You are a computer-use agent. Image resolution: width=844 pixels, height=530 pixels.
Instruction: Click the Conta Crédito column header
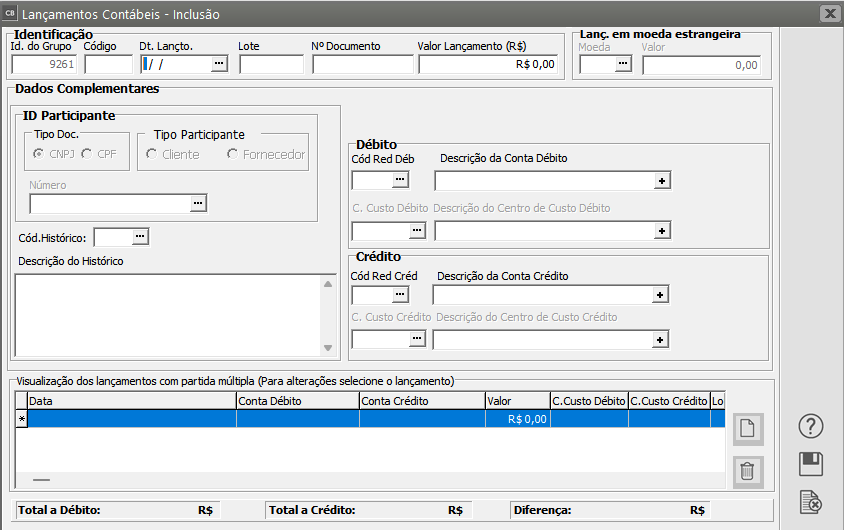pos(420,400)
